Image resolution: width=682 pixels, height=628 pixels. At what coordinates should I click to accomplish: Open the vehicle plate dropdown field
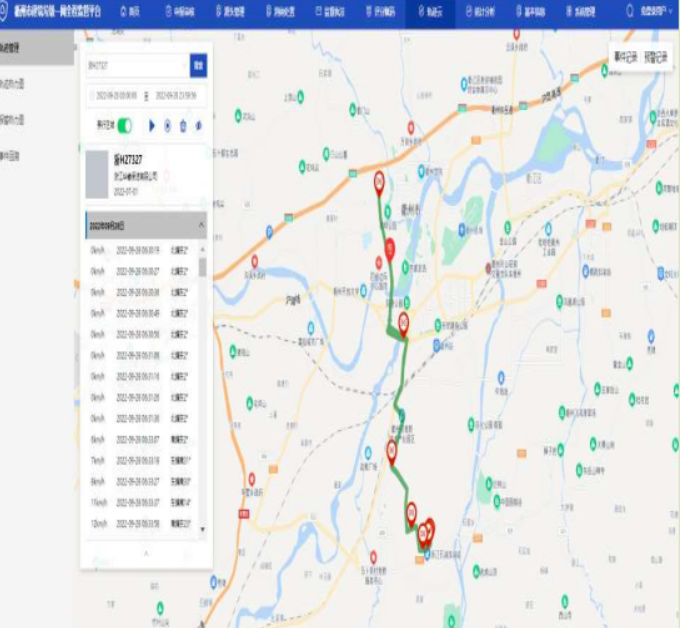[137, 66]
